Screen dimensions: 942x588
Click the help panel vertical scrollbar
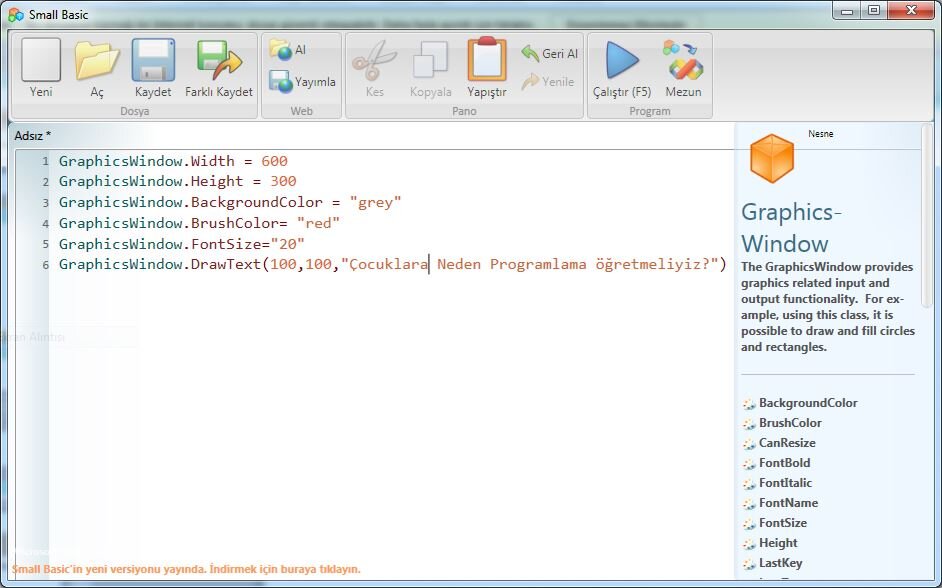927,216
